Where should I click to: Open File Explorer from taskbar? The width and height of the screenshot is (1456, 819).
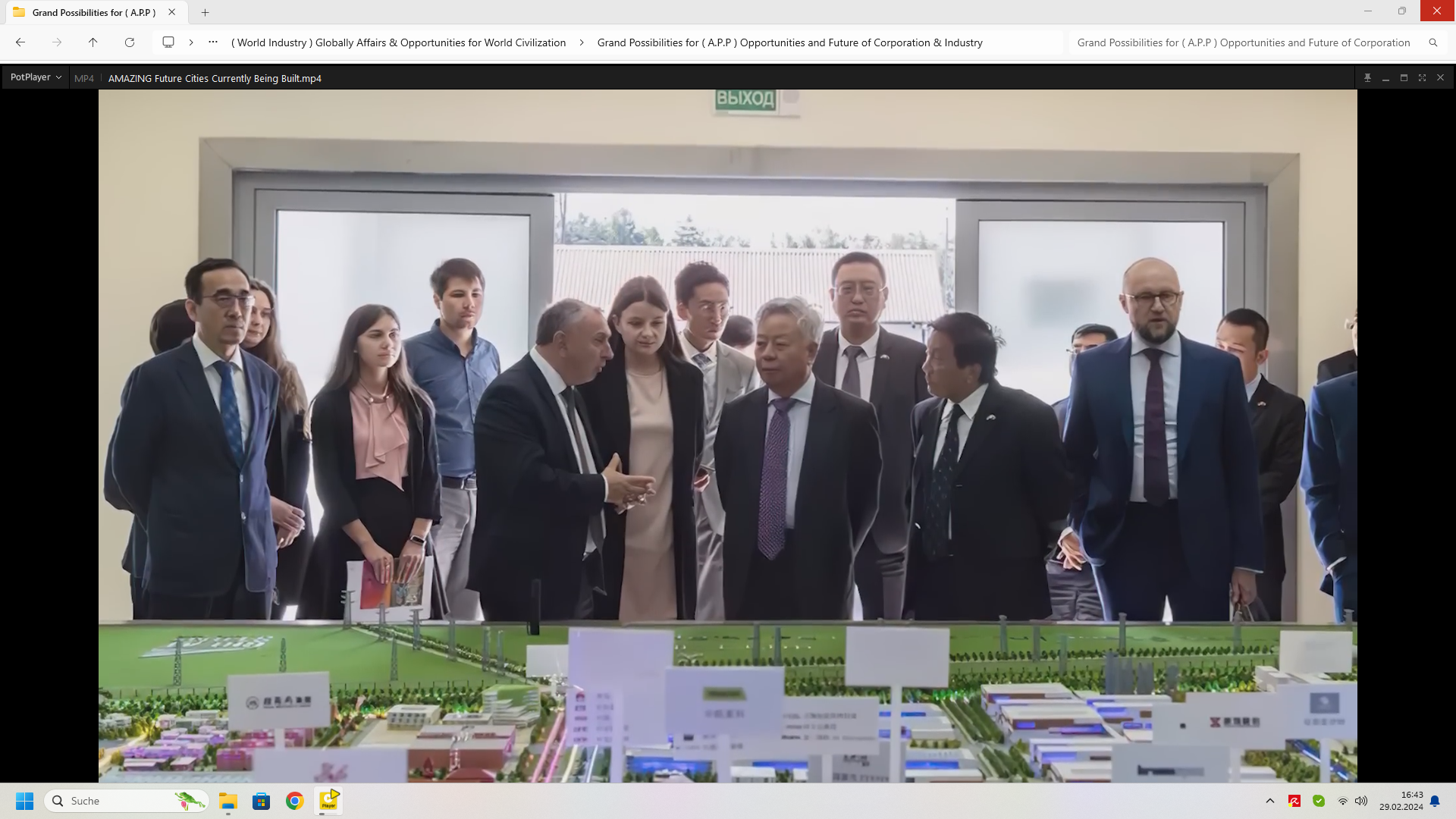pos(228,801)
